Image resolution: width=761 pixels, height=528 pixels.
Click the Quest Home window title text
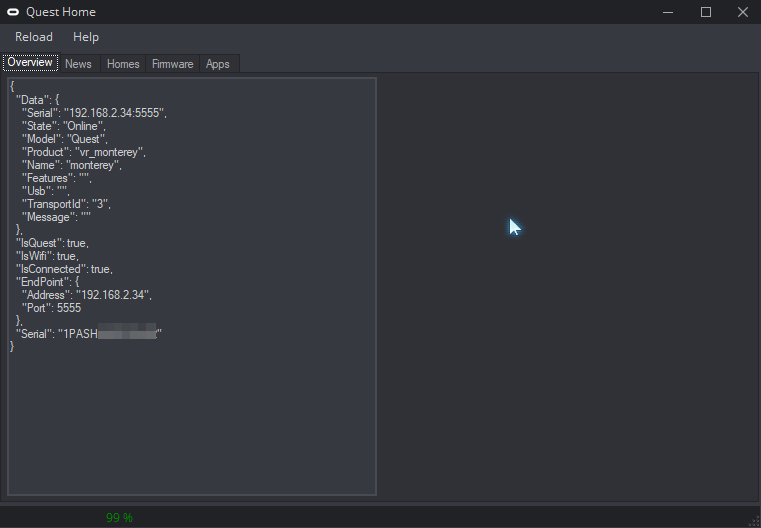(x=61, y=12)
